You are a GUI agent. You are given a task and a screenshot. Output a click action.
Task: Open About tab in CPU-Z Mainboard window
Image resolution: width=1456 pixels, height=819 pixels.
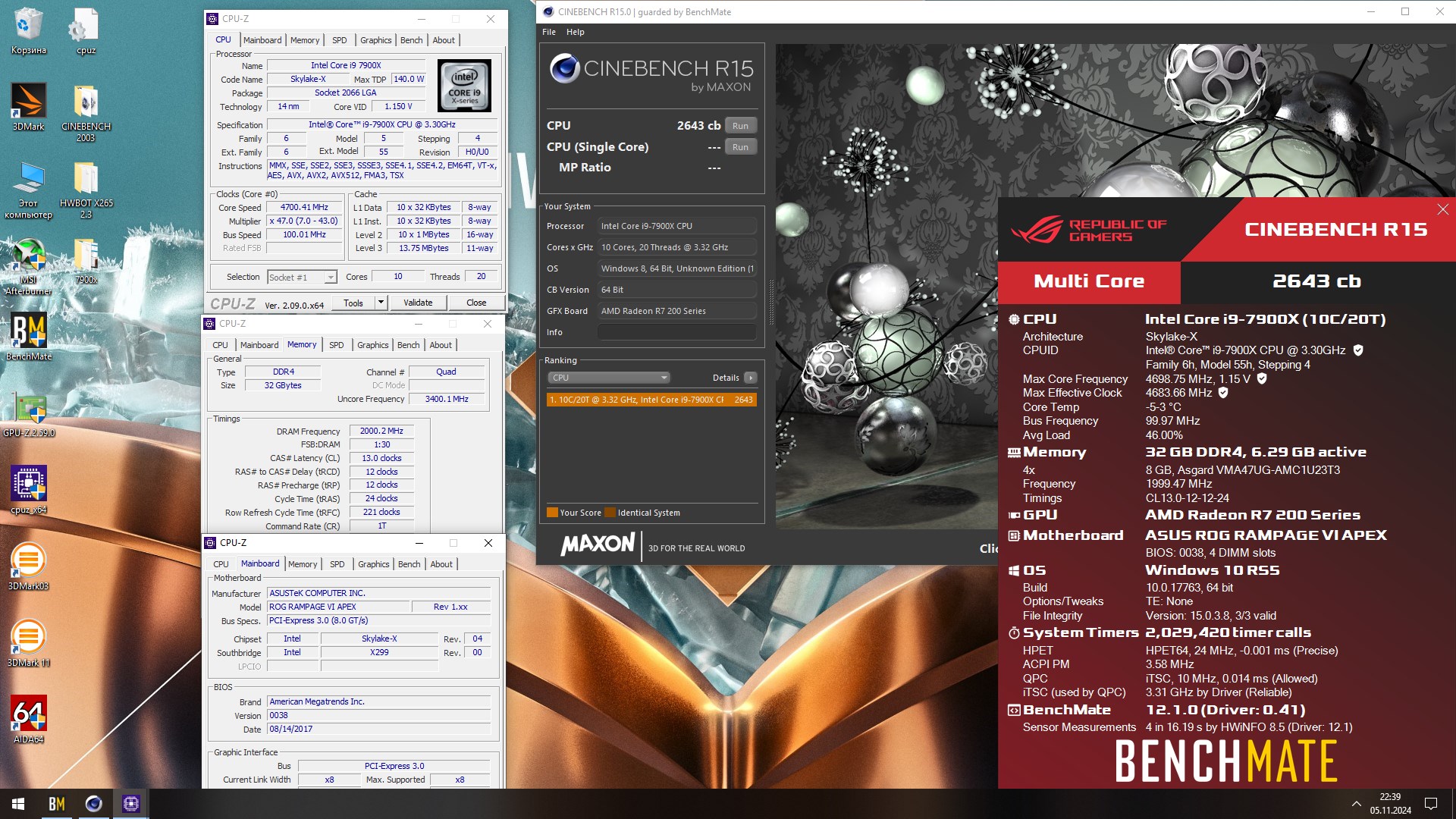click(x=441, y=564)
